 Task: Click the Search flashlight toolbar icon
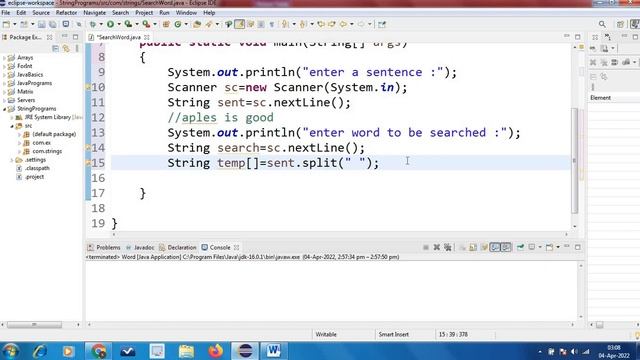(x=209, y=24)
